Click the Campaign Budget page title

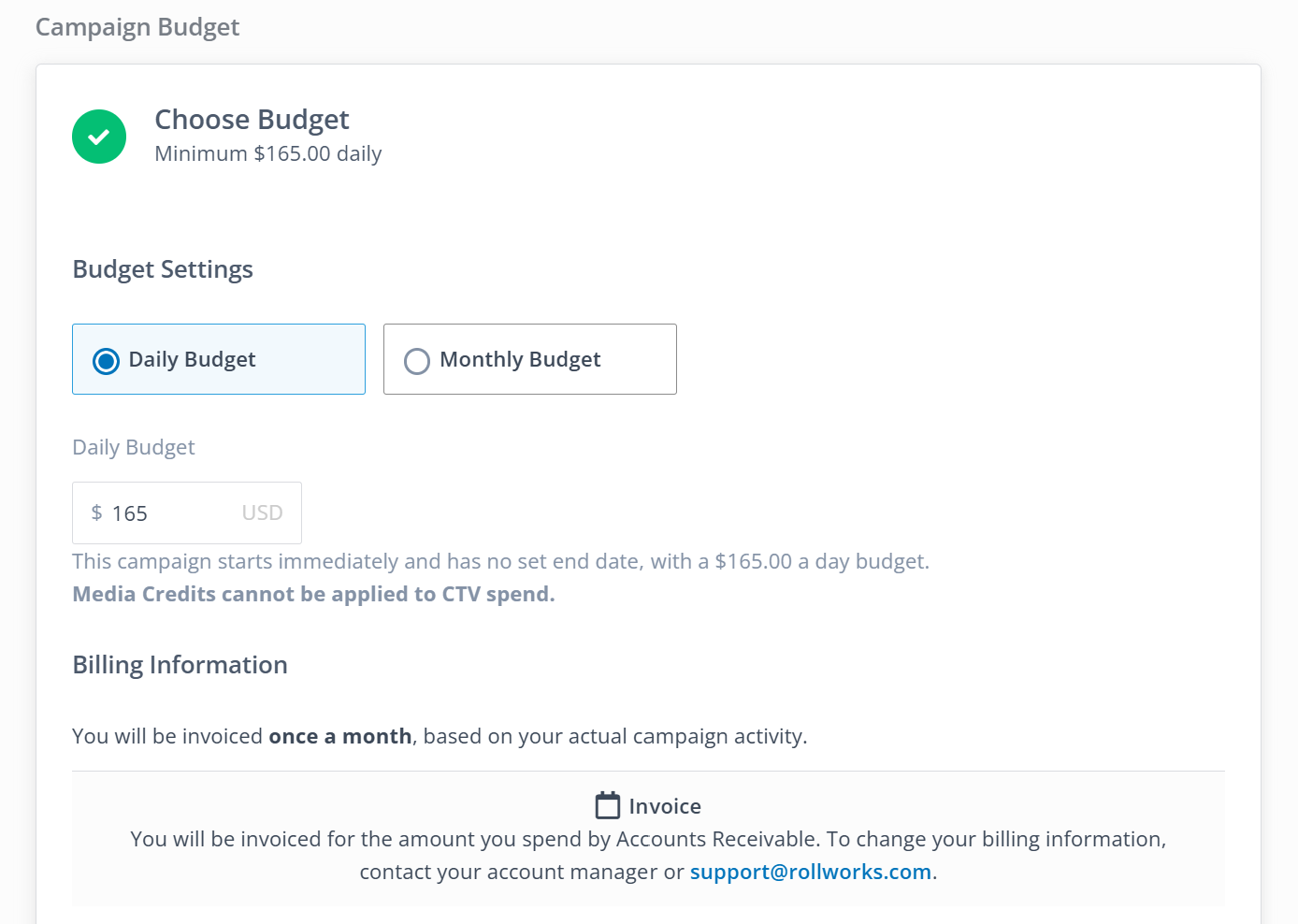[137, 27]
